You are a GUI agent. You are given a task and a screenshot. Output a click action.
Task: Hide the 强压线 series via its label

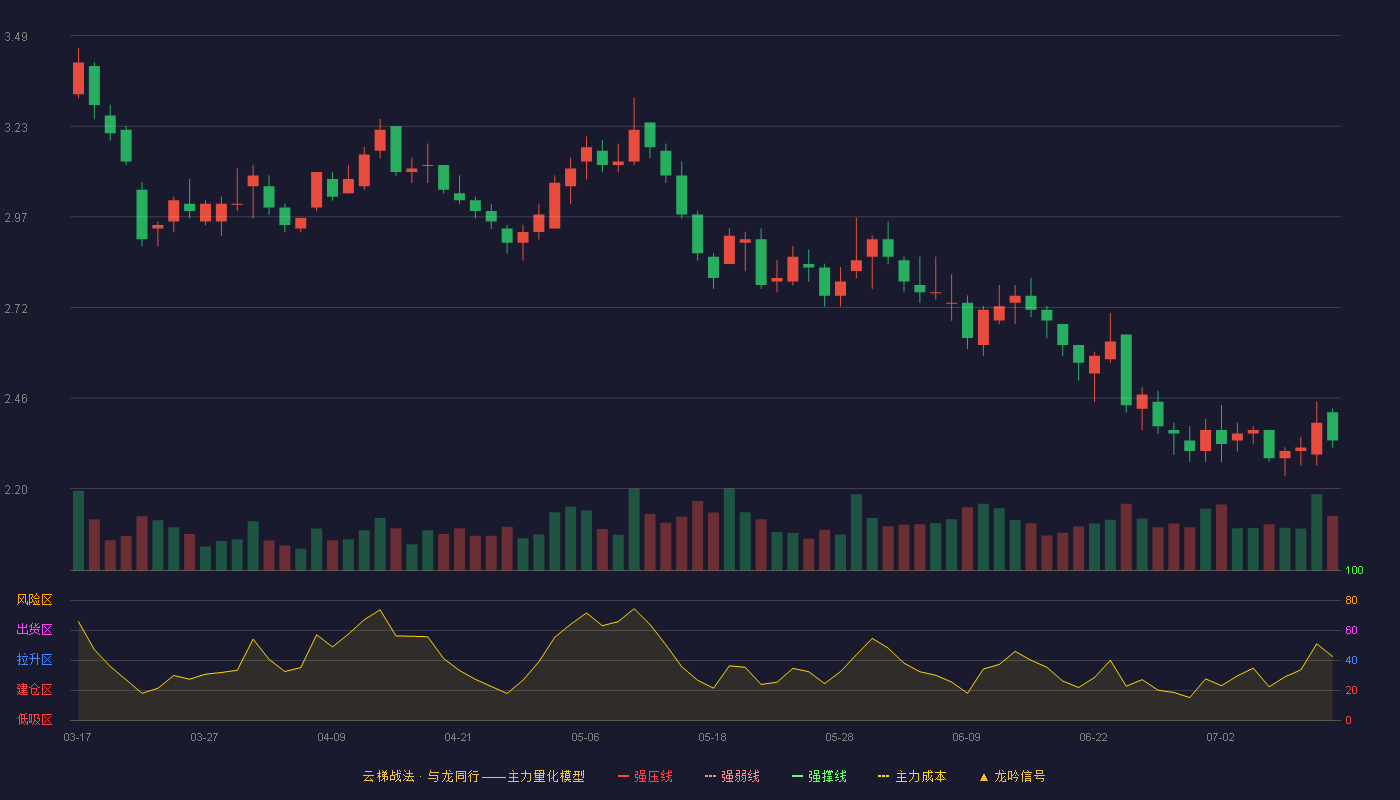tap(653, 776)
